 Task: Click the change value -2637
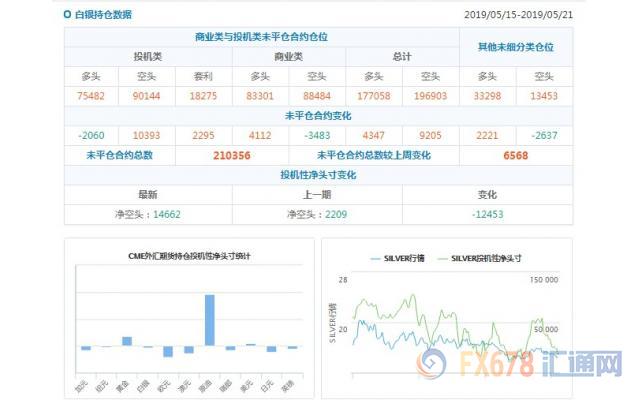point(544,136)
